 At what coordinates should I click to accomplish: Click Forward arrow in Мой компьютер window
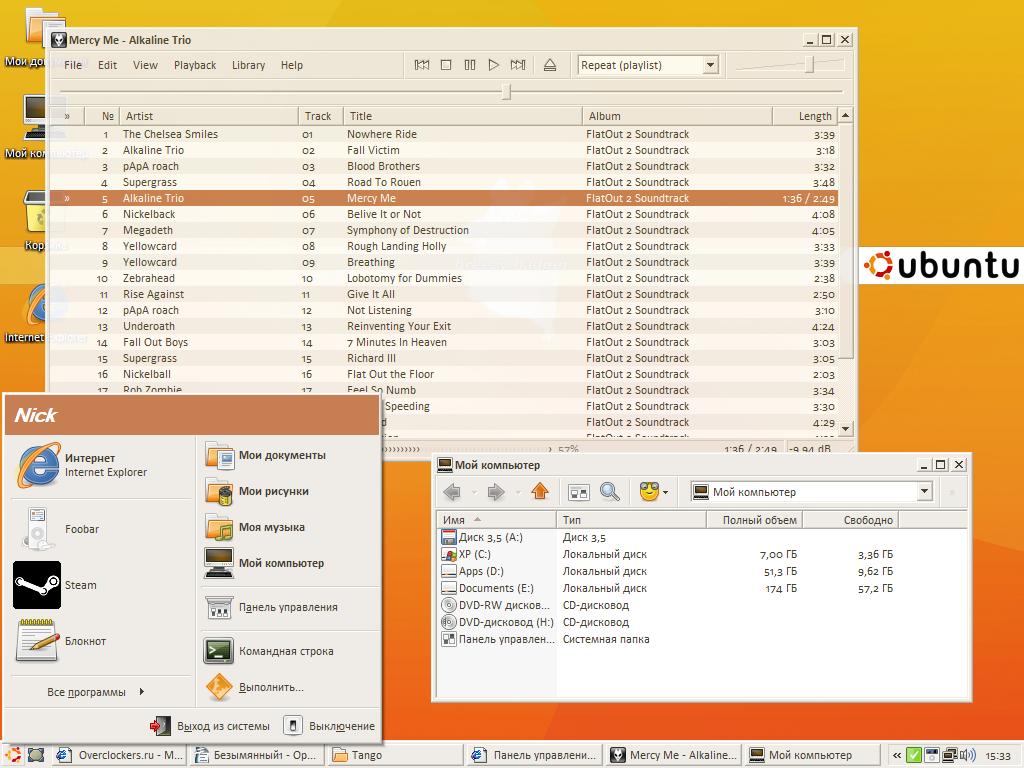496,492
